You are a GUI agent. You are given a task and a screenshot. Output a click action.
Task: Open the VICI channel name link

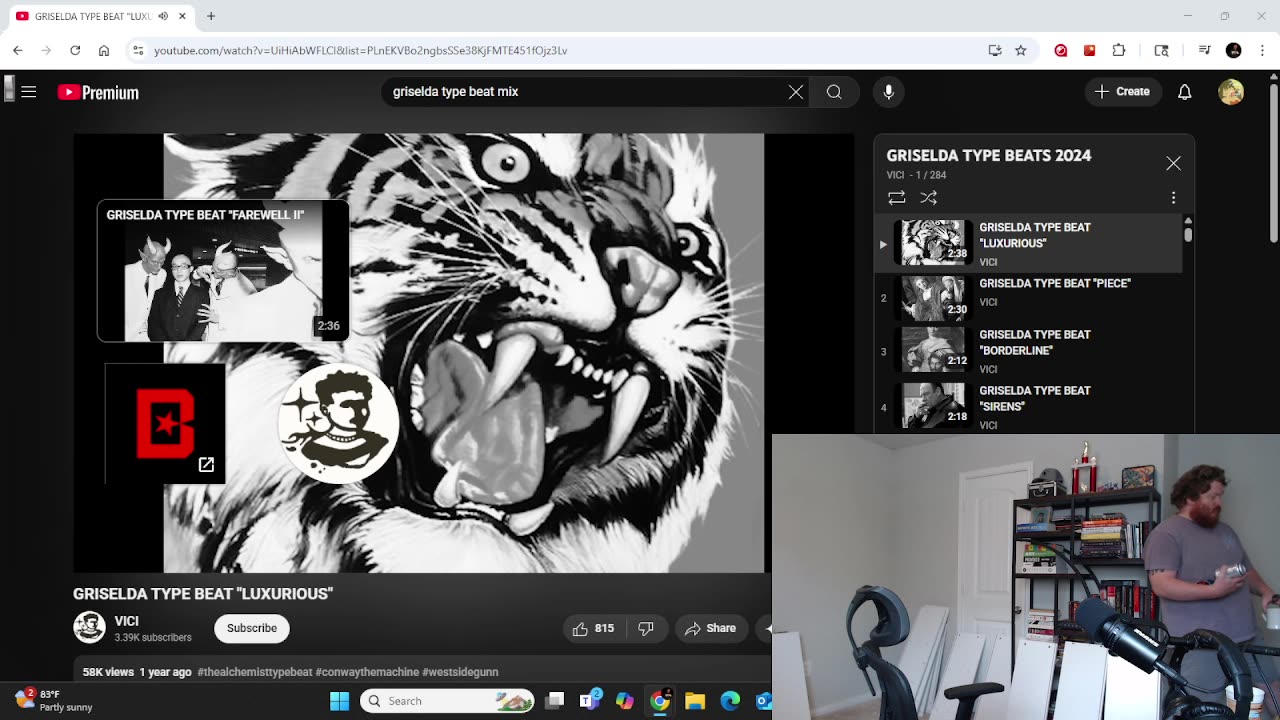[126, 621]
